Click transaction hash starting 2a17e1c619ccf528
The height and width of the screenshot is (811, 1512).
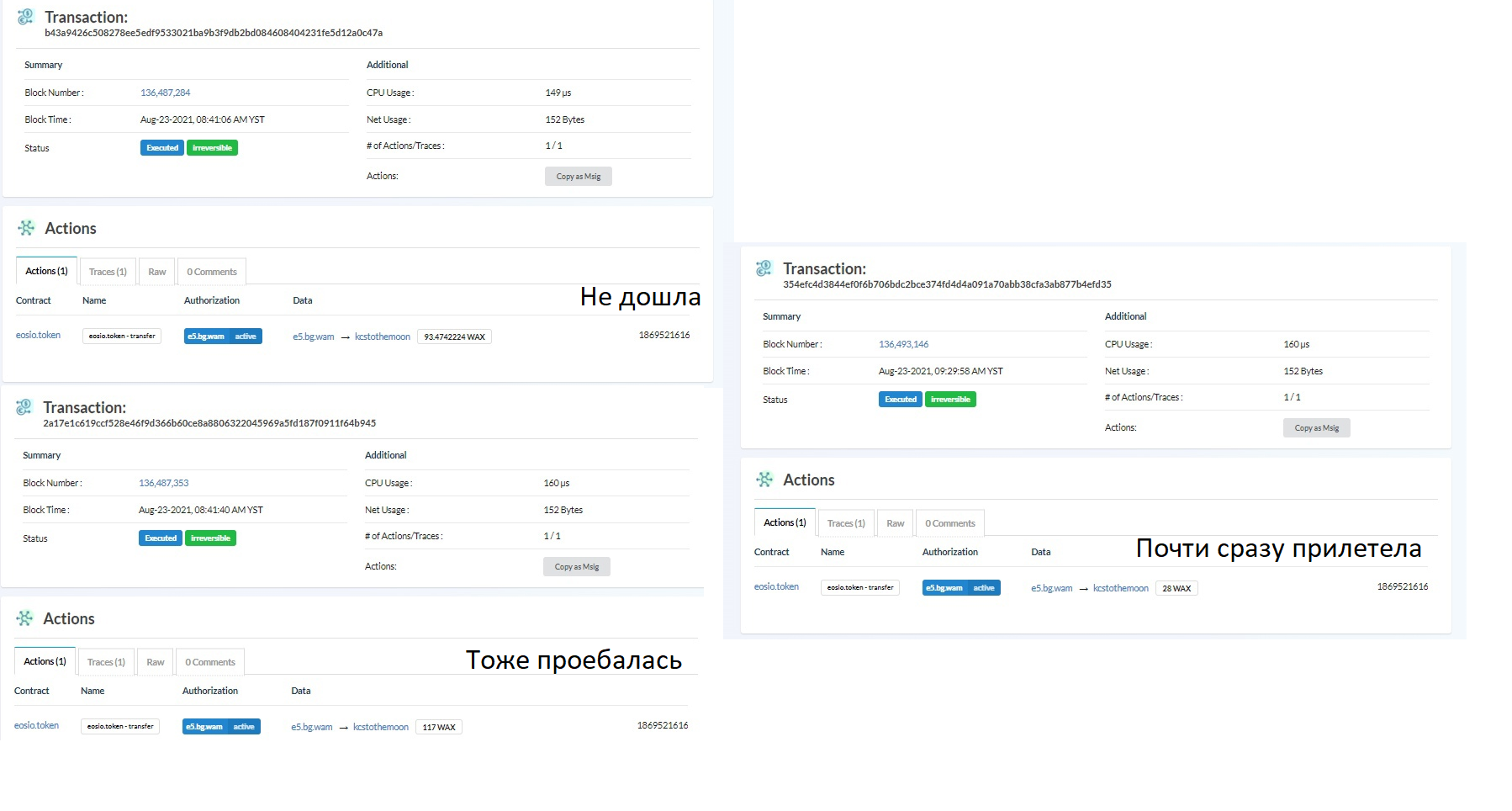(209, 423)
